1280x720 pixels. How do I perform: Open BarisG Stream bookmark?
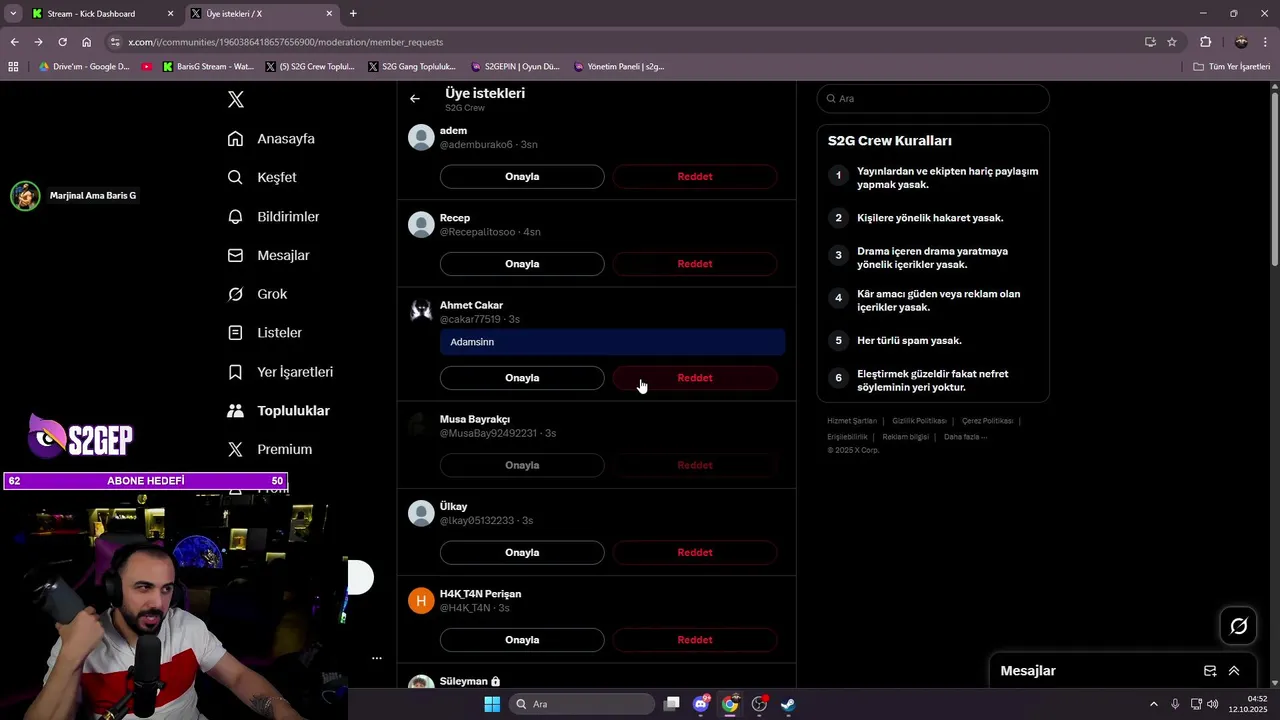pyautogui.click(x=208, y=67)
